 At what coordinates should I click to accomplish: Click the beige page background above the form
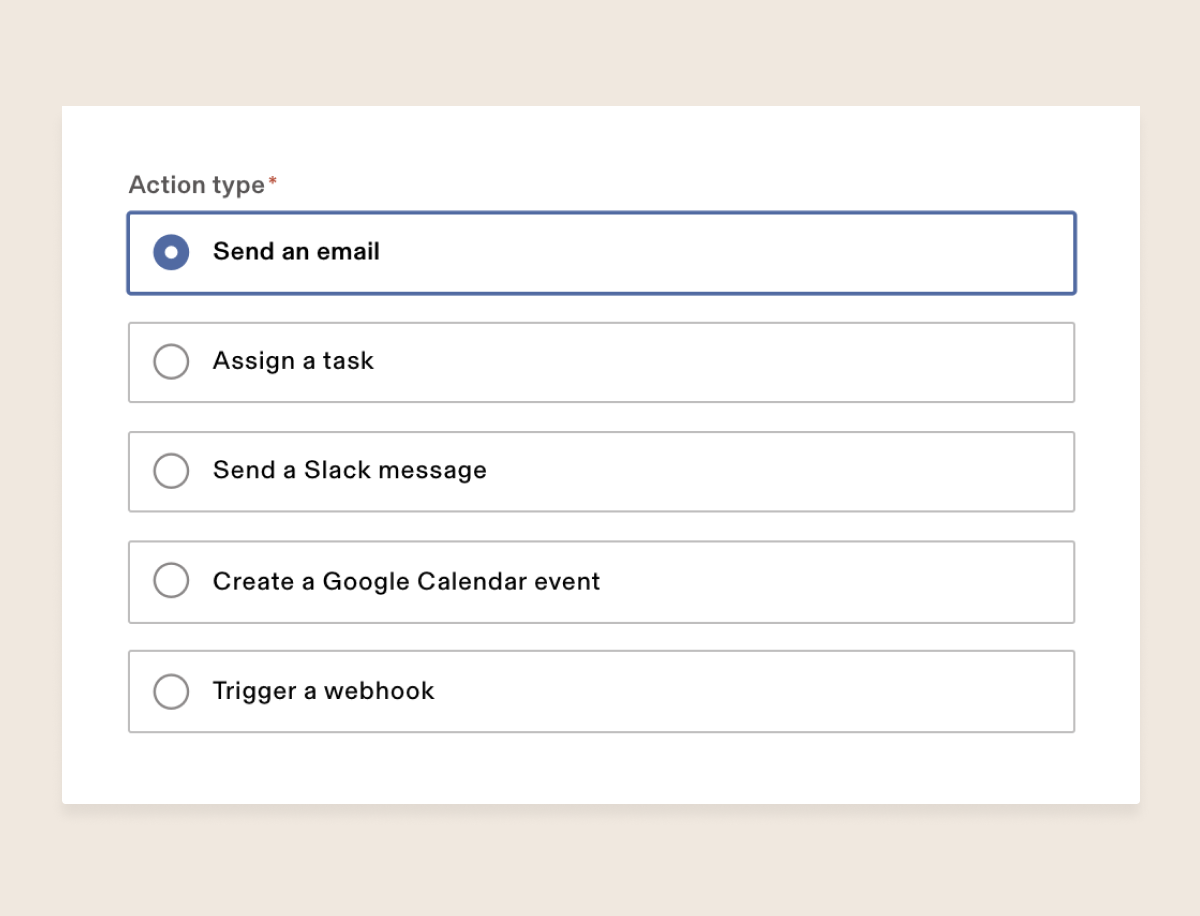click(x=600, y=50)
